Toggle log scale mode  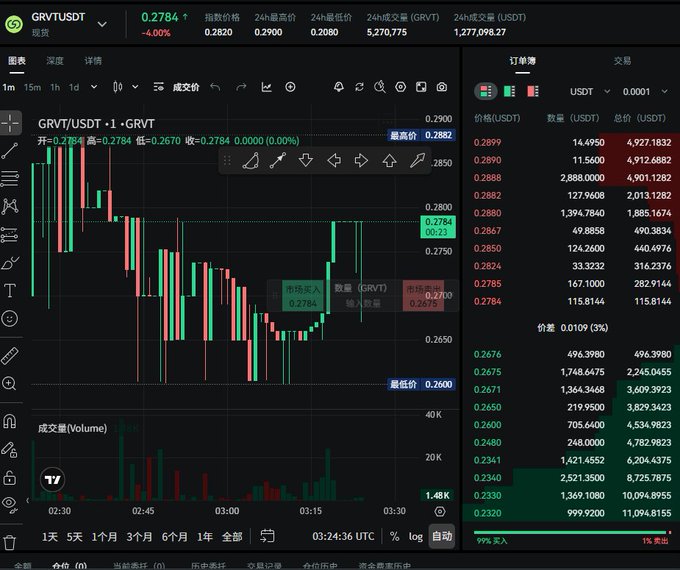415,537
